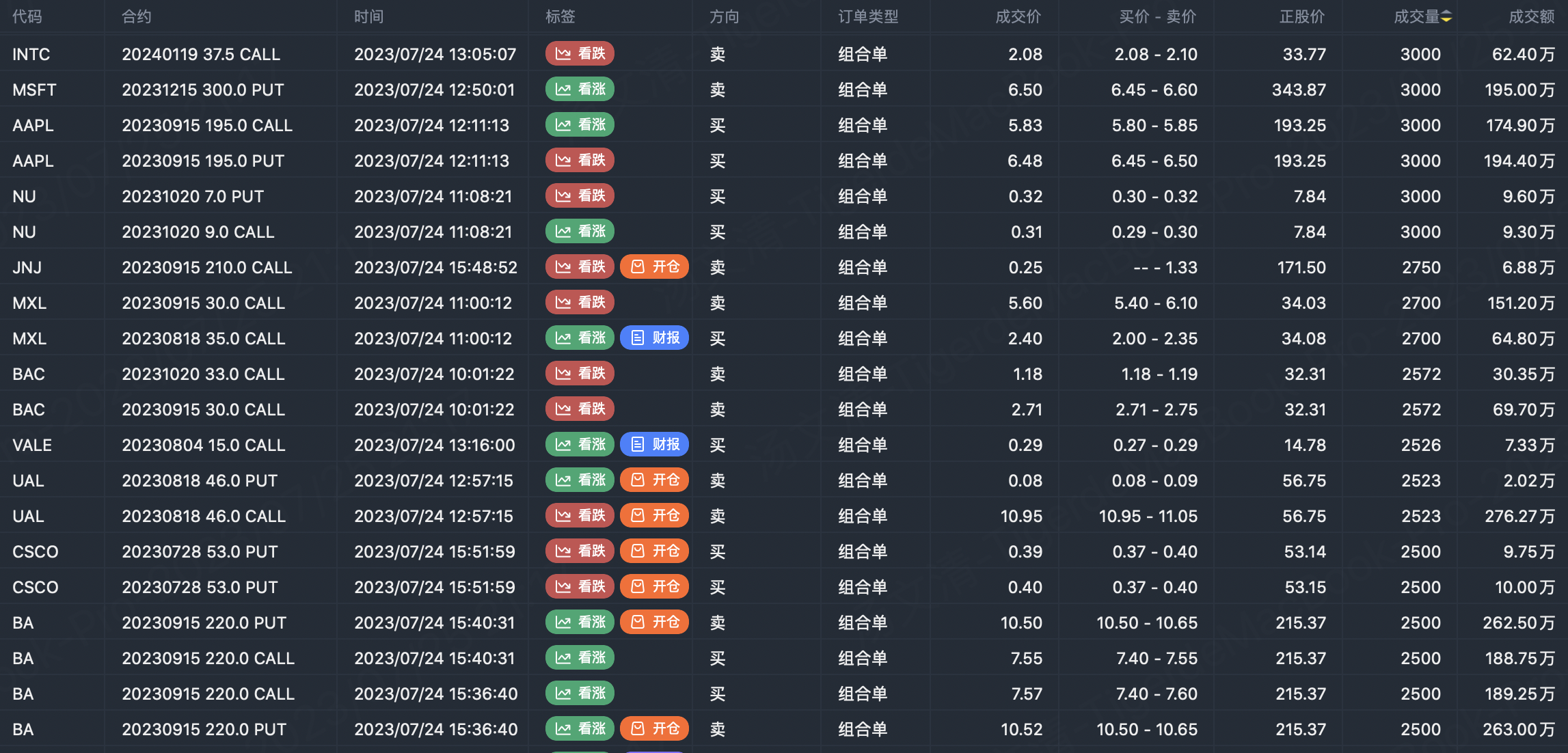Image resolution: width=1568 pixels, height=753 pixels.
Task: Click 看跌 tag on NU 7.0 PUT row
Action: pyautogui.click(x=580, y=195)
